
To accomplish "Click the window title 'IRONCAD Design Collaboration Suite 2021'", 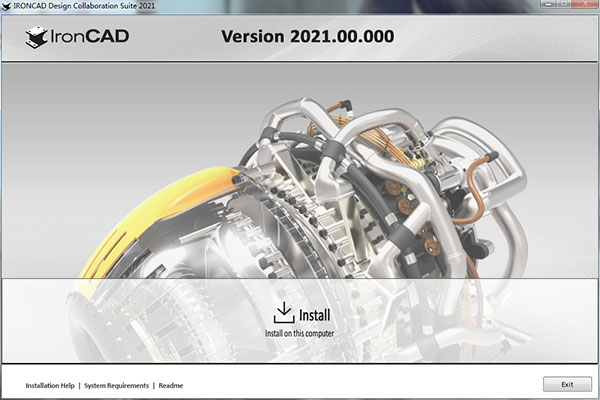I will click(84, 6).
